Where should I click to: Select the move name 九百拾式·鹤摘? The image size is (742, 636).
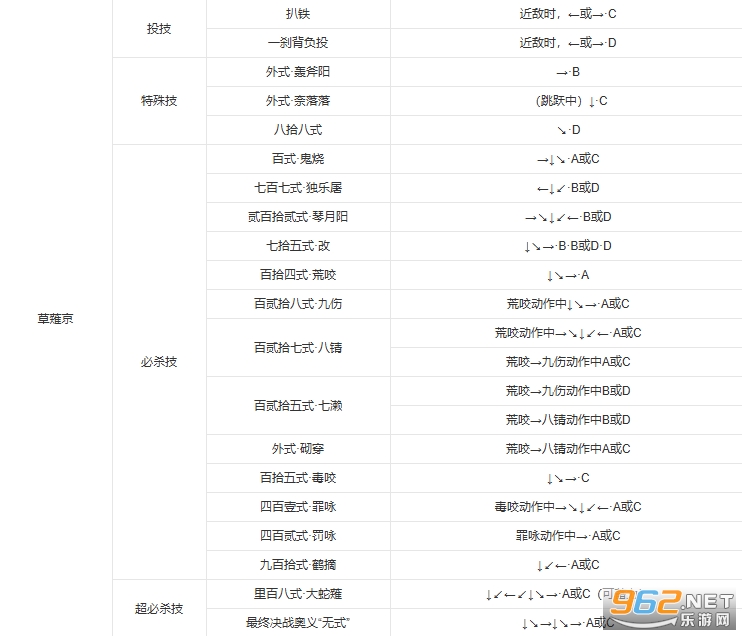pyautogui.click(x=298, y=565)
